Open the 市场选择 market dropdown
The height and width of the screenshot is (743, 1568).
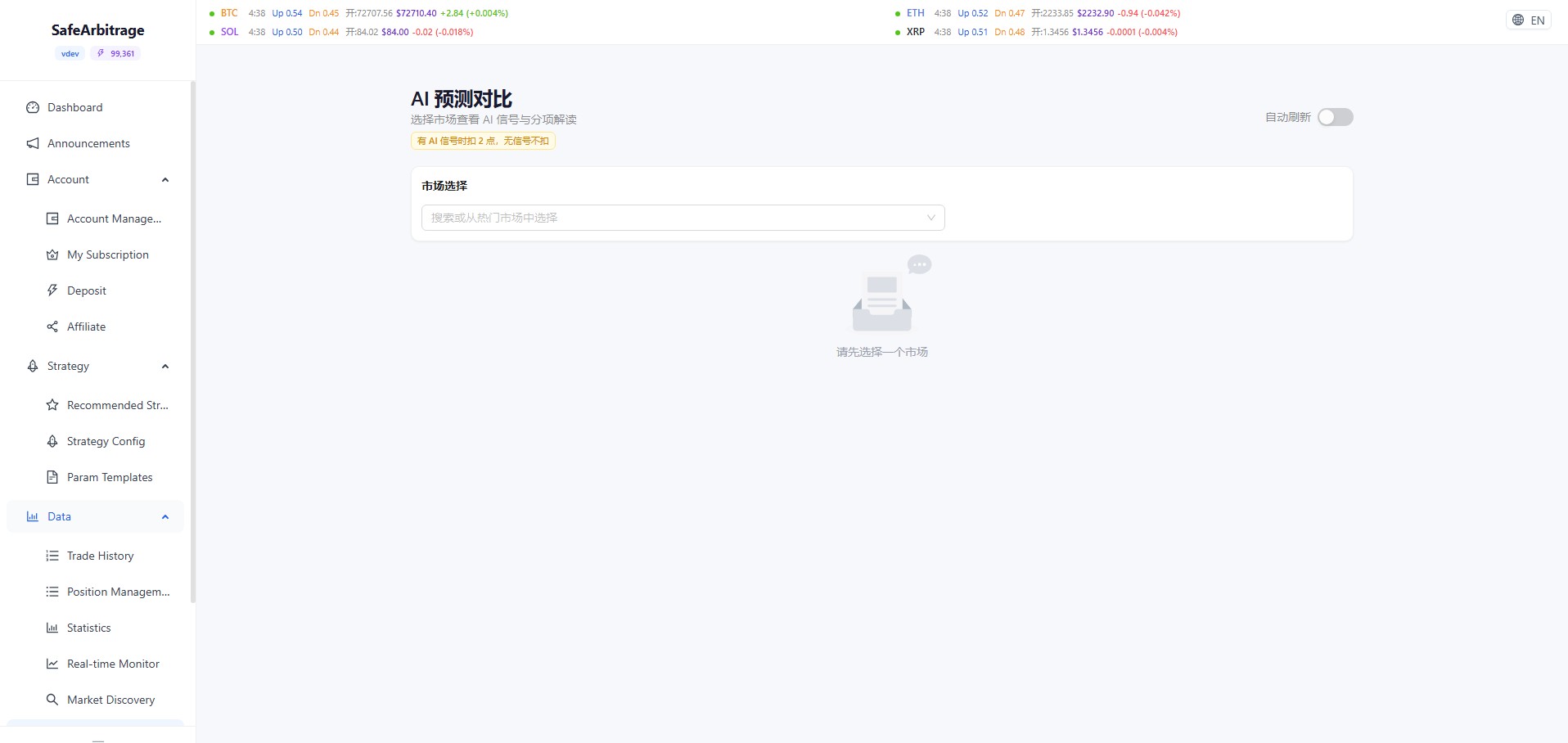coord(683,218)
